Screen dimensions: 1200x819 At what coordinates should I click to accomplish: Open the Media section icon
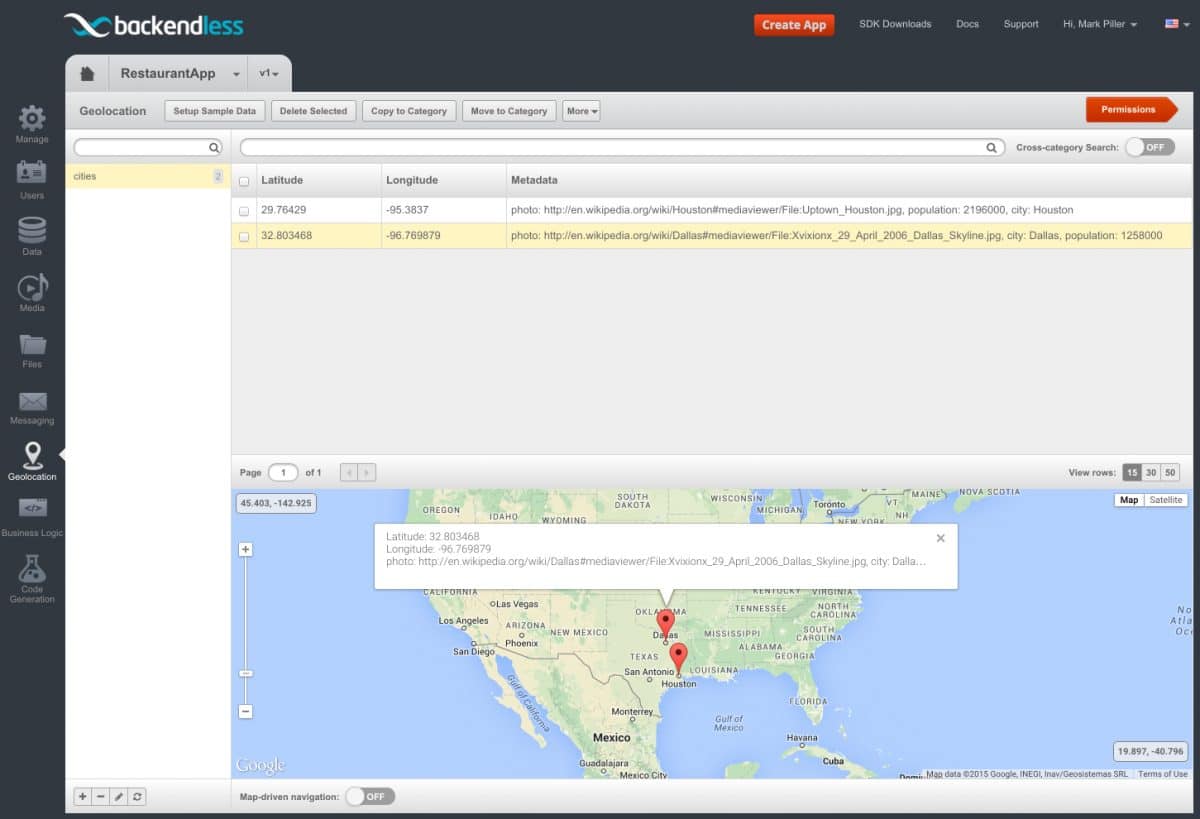(32, 287)
